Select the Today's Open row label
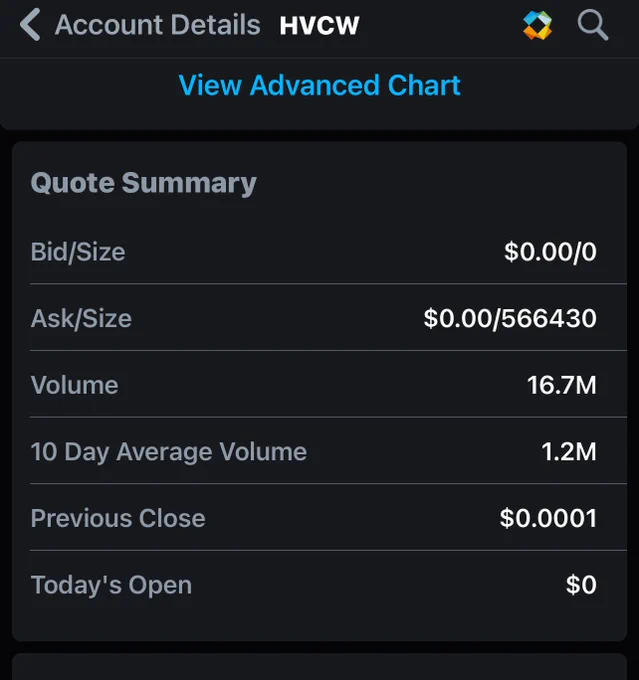This screenshot has width=639, height=680. point(111,585)
